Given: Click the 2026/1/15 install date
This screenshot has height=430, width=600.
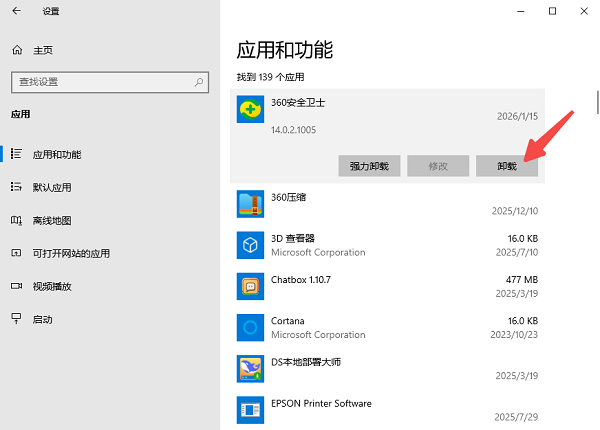Looking at the screenshot, I should pyautogui.click(x=517, y=116).
